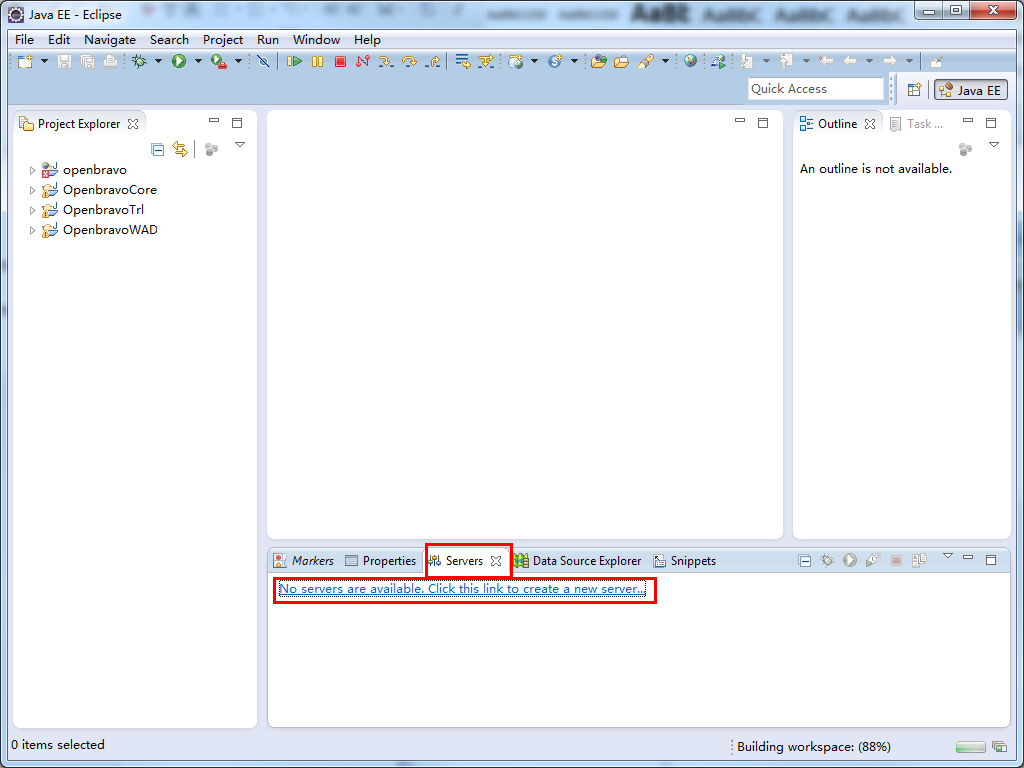Open the New wizard dropdown arrow

tap(44, 61)
